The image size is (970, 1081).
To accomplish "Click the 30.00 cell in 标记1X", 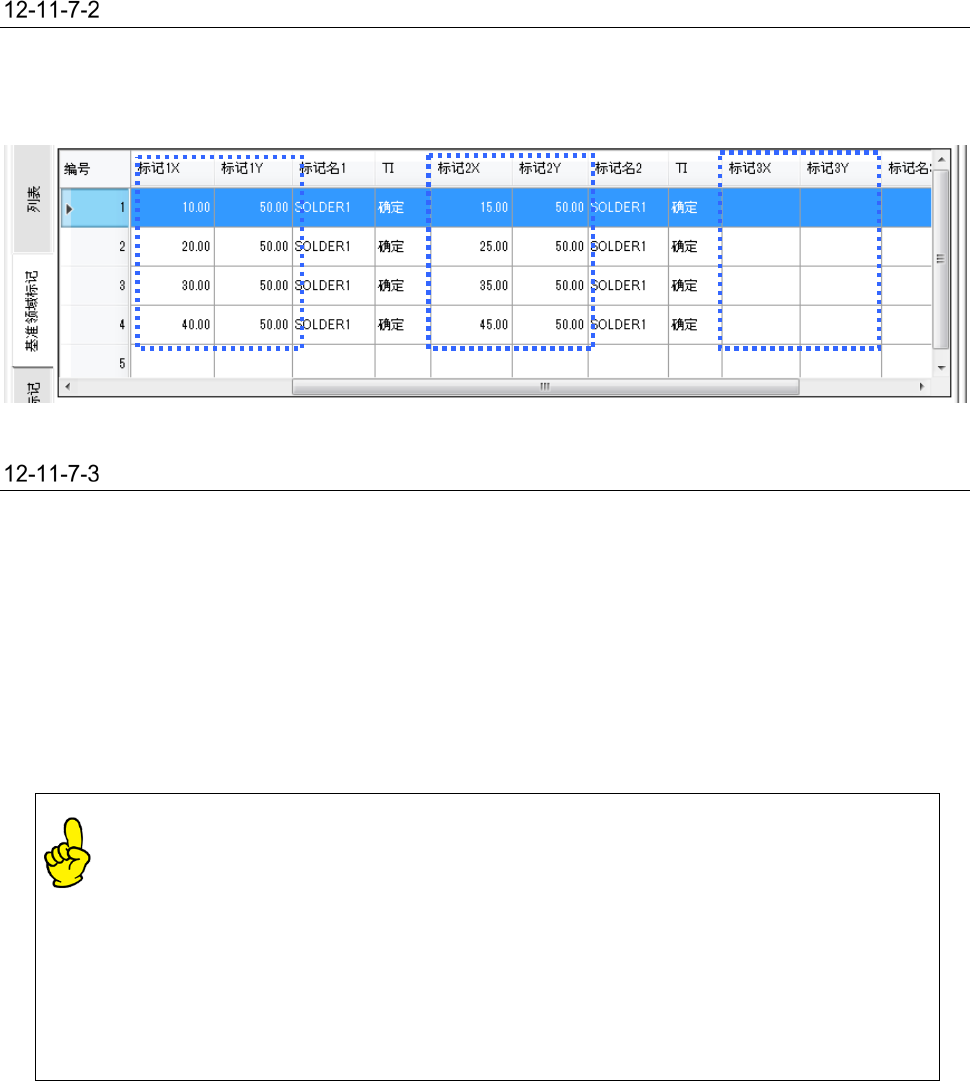I will [172, 286].
